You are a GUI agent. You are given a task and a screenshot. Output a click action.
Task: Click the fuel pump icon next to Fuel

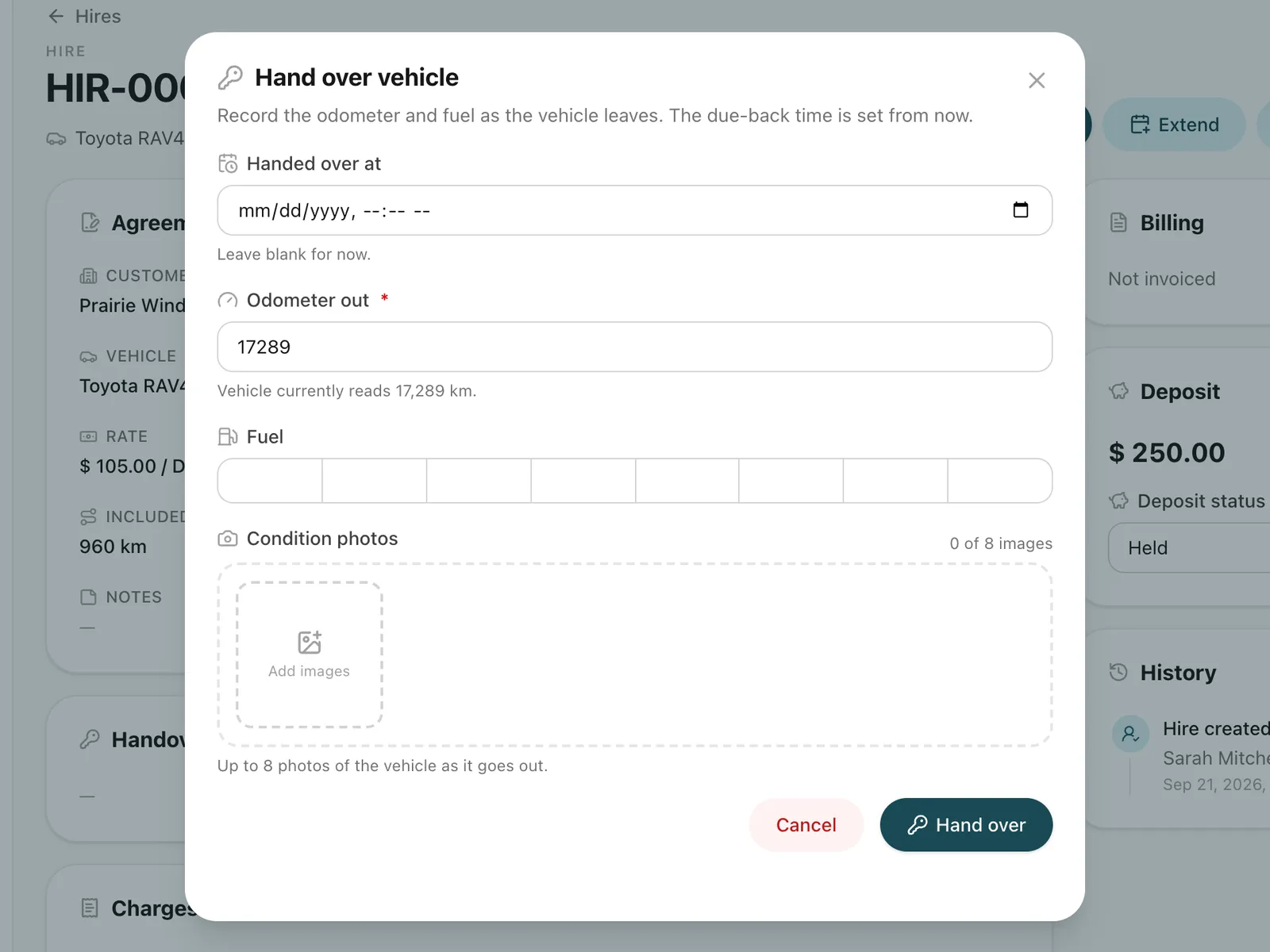(x=228, y=437)
